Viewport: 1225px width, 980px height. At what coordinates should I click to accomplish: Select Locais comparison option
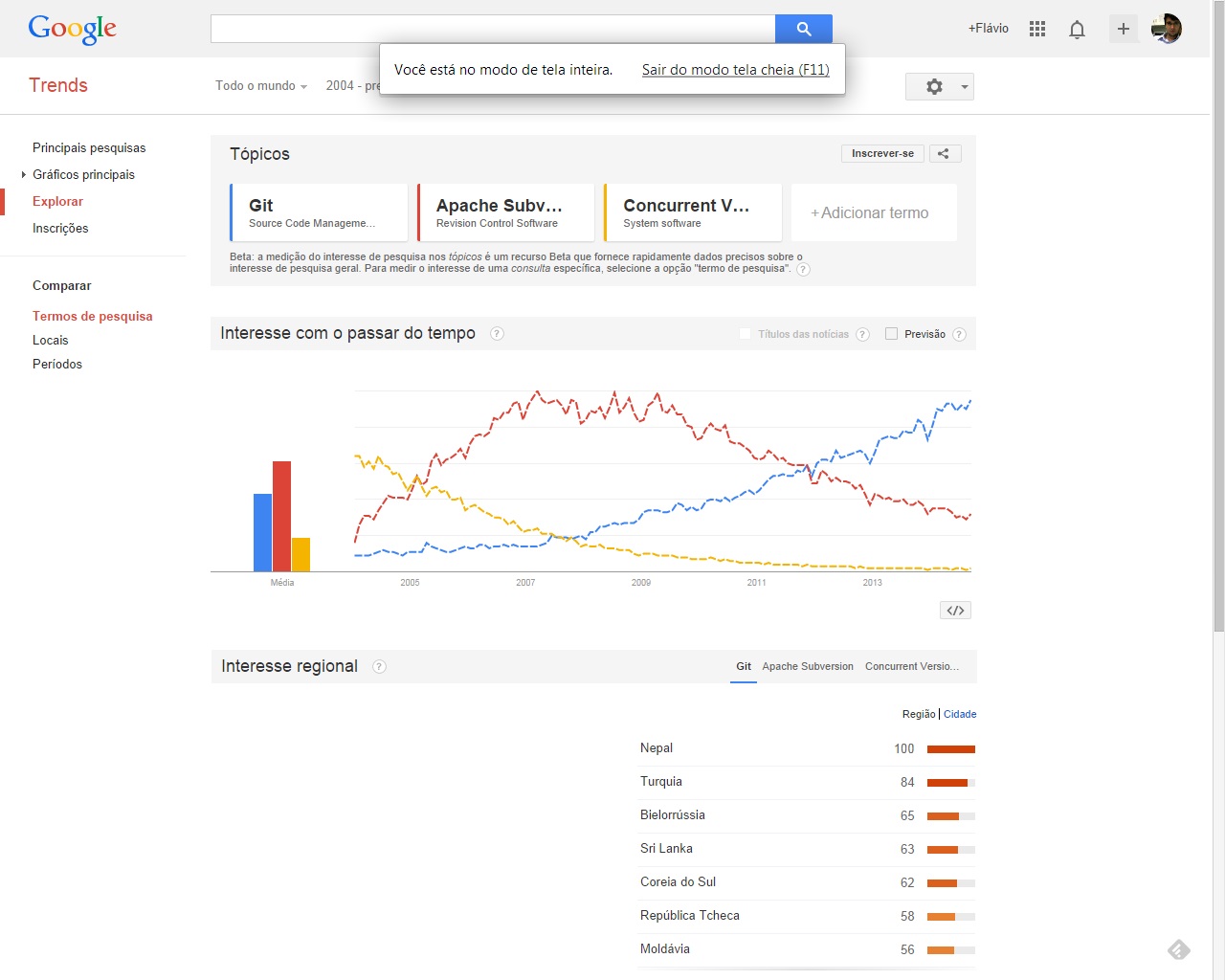click(51, 340)
